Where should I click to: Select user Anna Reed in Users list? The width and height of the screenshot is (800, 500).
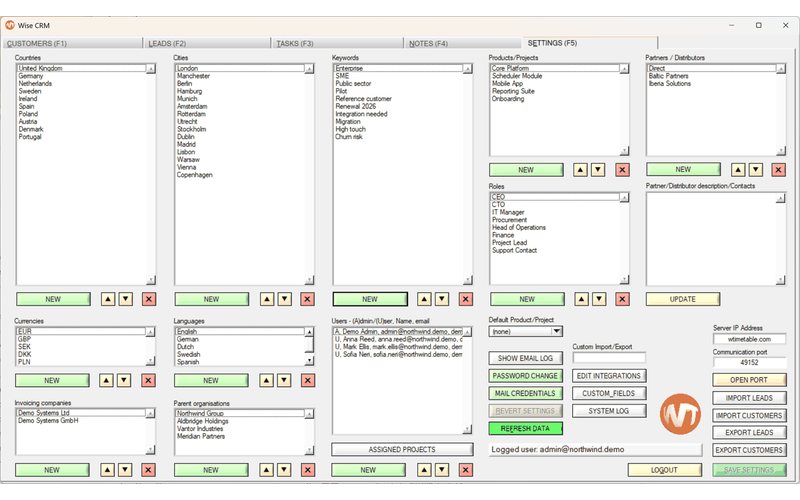tap(398, 339)
